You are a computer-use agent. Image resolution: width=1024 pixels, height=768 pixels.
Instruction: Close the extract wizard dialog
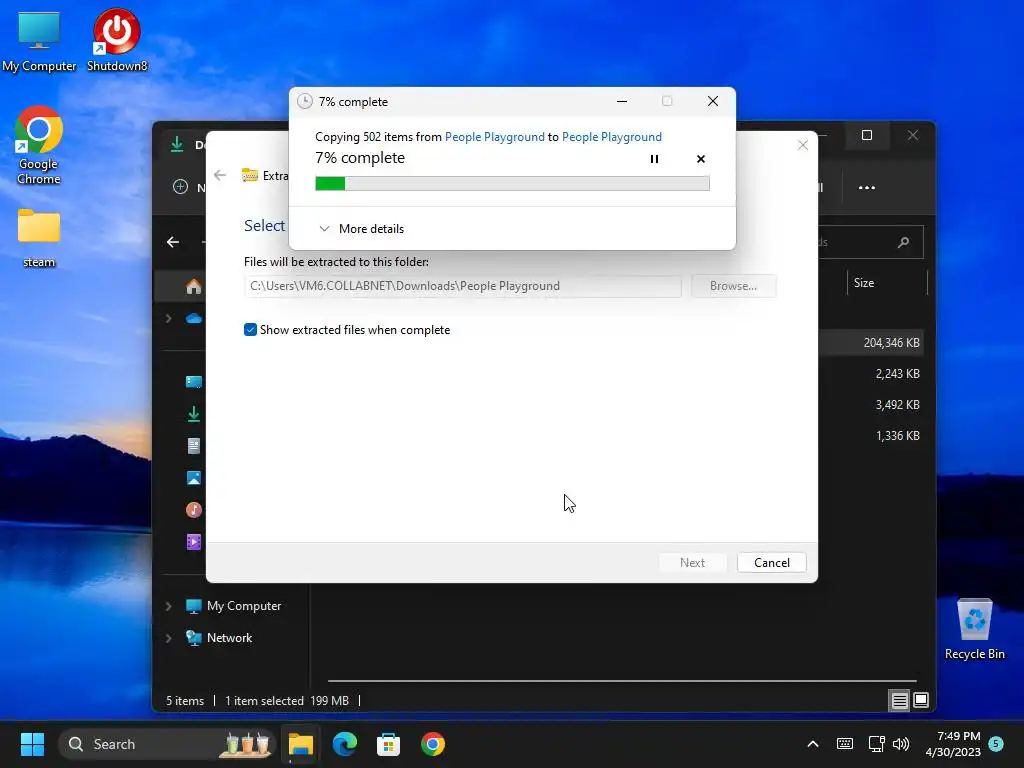coord(803,145)
